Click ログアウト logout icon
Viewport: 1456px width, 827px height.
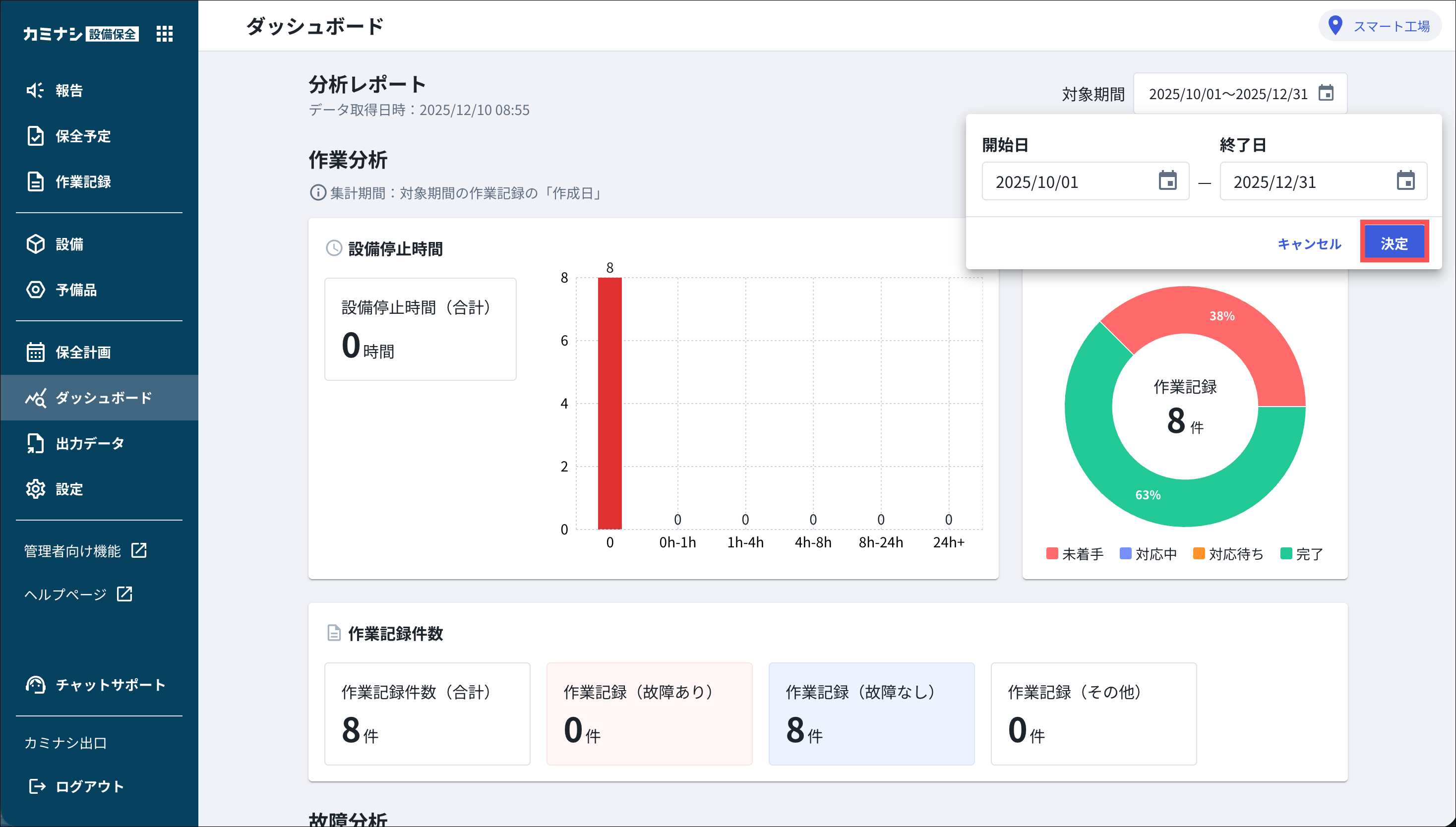pyautogui.click(x=37, y=786)
